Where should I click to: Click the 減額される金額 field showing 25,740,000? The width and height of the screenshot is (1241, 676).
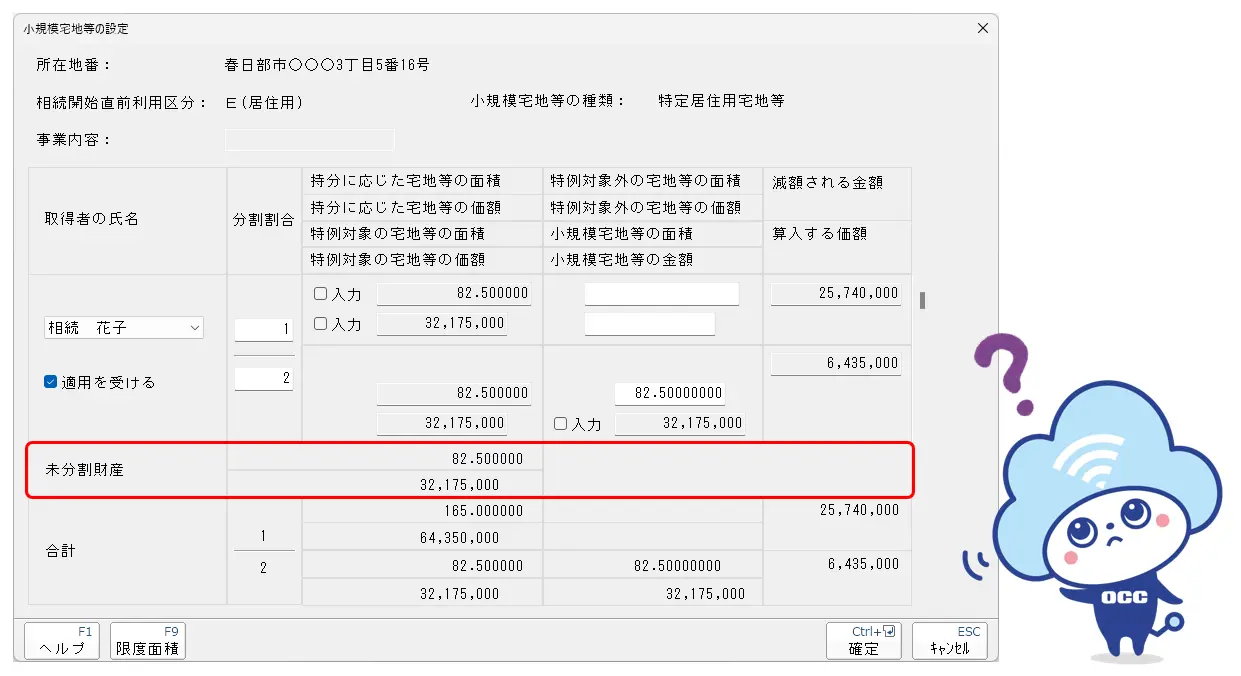pos(836,294)
